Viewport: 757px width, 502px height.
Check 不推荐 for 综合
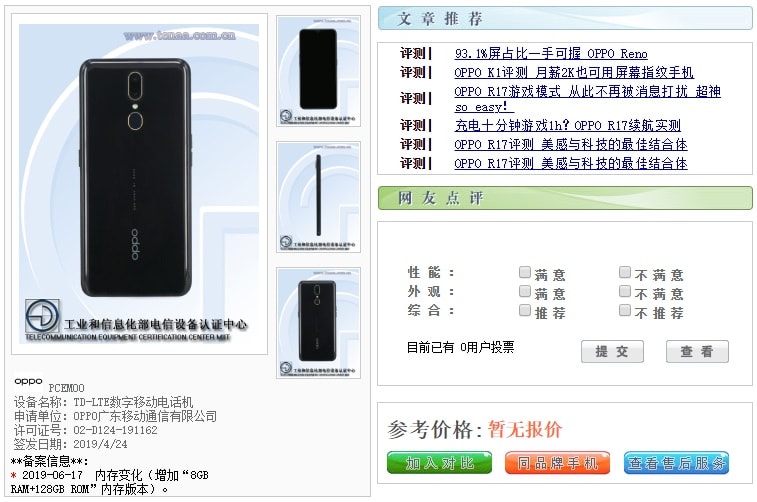625,310
